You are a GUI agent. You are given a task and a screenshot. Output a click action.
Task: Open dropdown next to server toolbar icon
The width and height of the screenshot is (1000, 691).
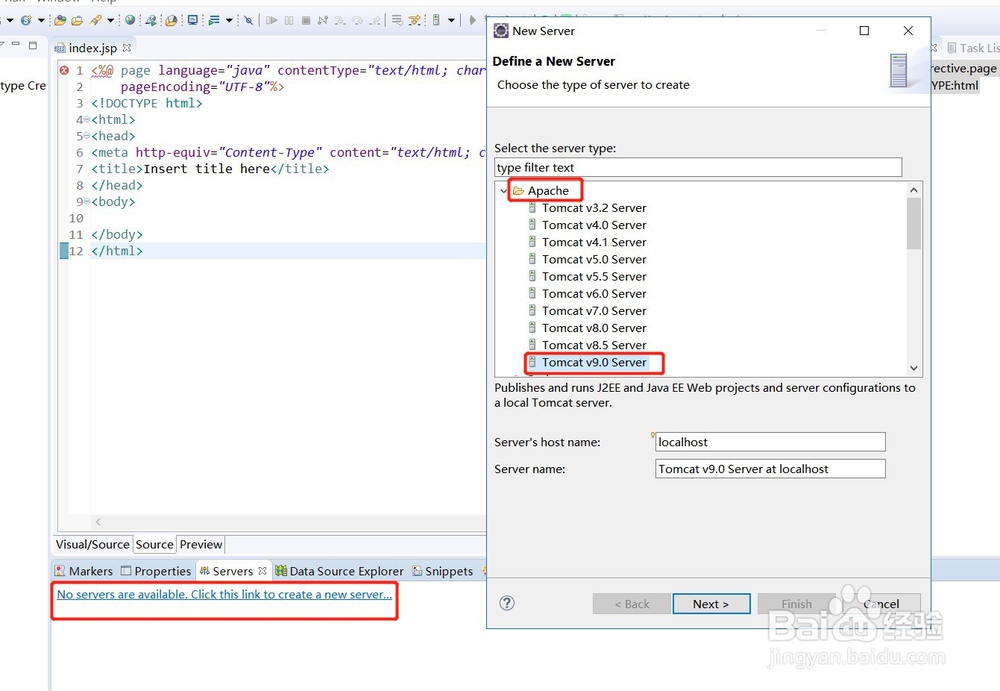click(x=451, y=20)
